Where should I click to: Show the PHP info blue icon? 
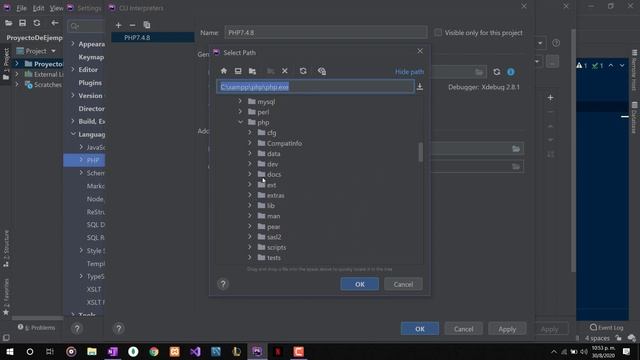tap(511, 72)
